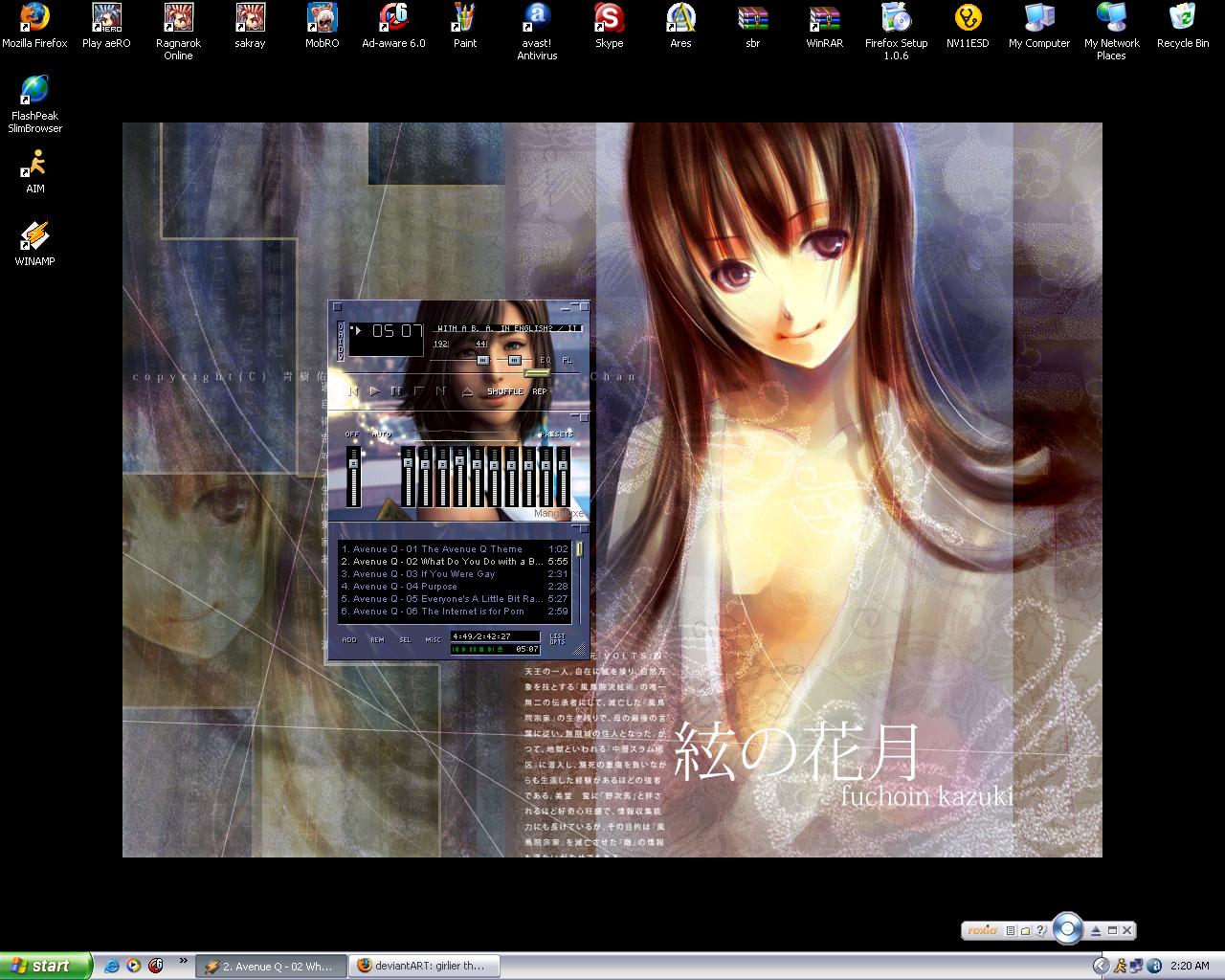
Task: Open the avast! Antivirus icon
Action: click(537, 32)
